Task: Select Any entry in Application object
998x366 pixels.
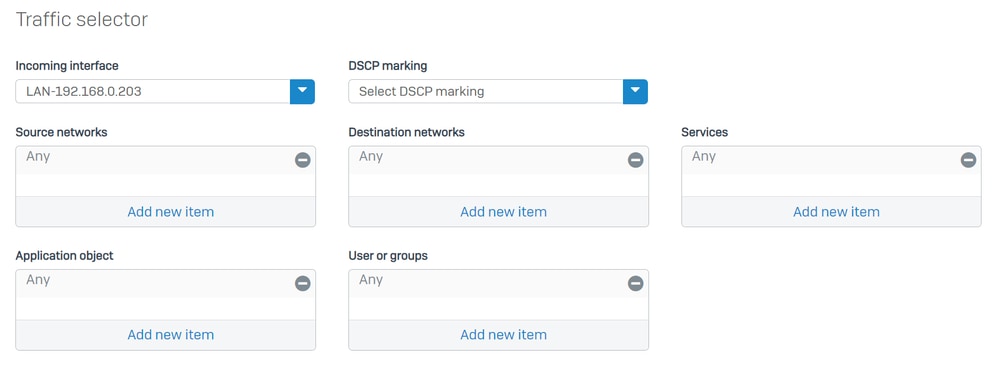Action: [x=38, y=280]
